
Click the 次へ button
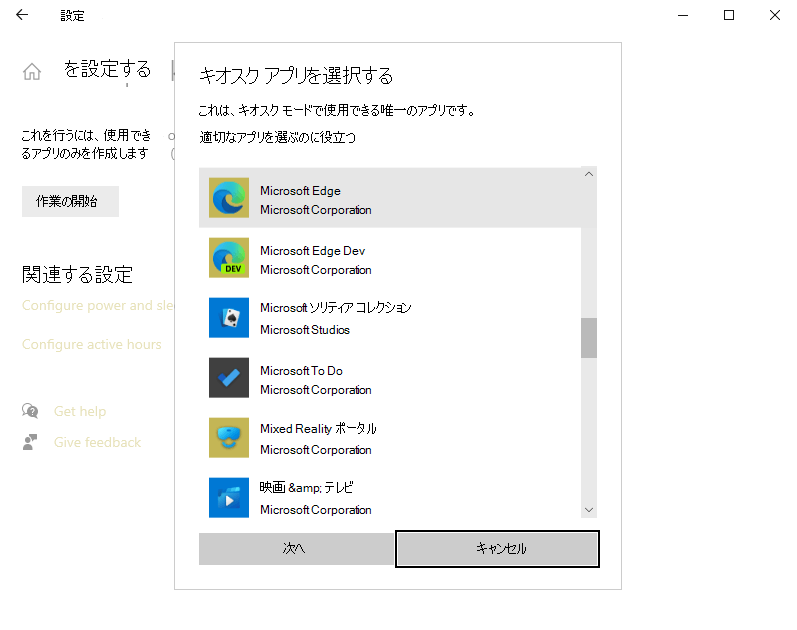[x=296, y=549]
